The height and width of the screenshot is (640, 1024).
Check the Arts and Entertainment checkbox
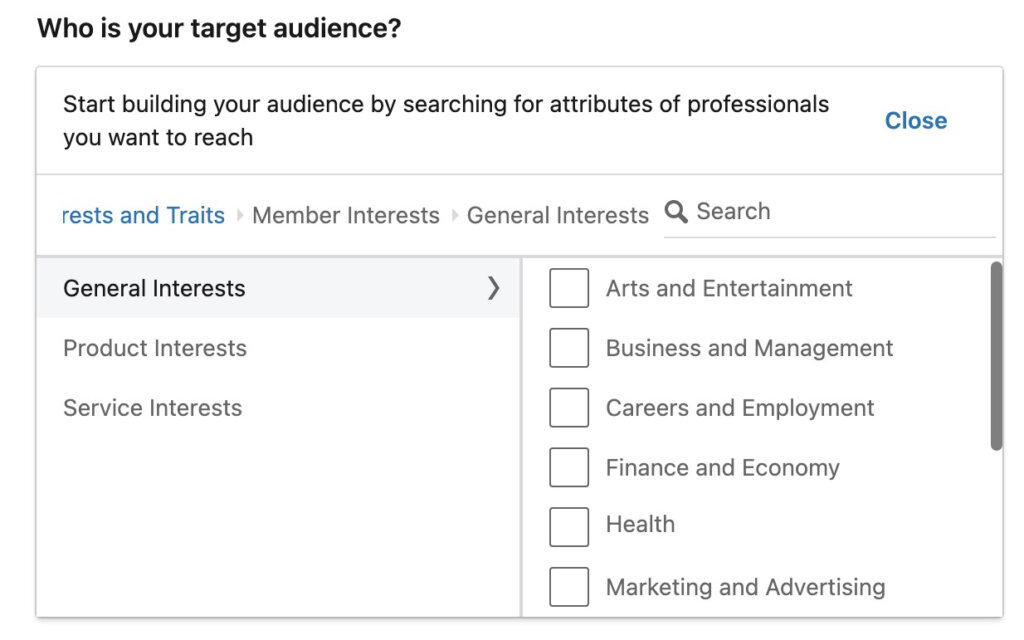tap(569, 288)
